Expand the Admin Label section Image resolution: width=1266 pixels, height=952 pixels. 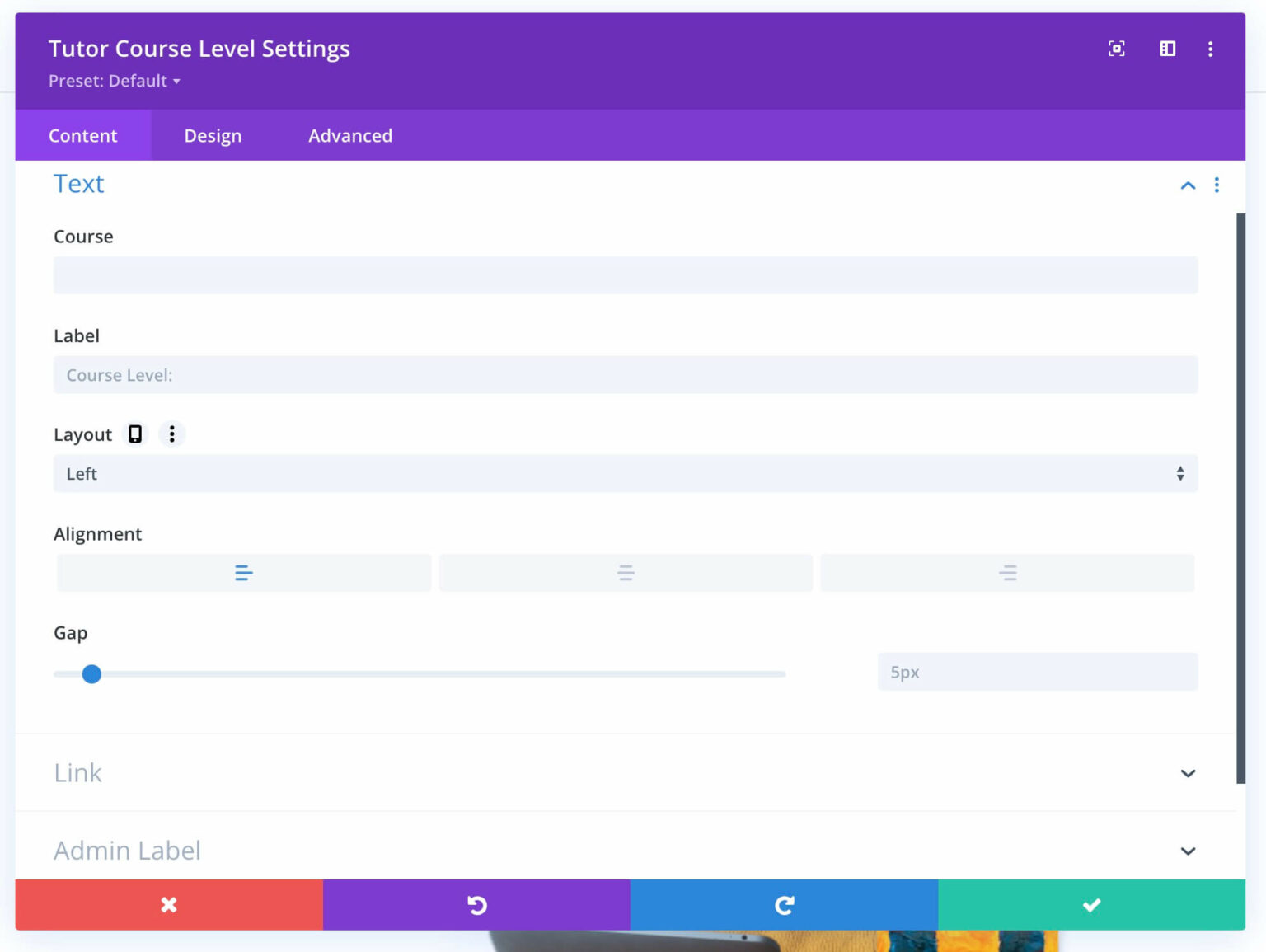click(x=1188, y=851)
